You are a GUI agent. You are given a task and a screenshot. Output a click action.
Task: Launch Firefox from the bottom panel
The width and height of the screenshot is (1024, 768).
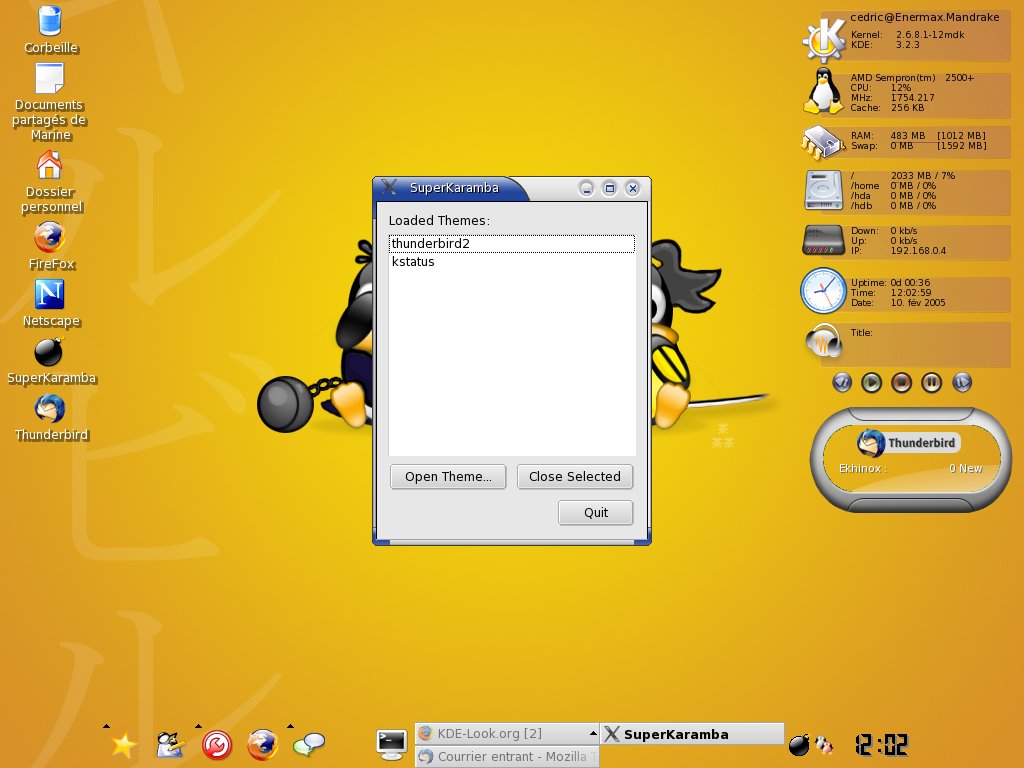263,744
